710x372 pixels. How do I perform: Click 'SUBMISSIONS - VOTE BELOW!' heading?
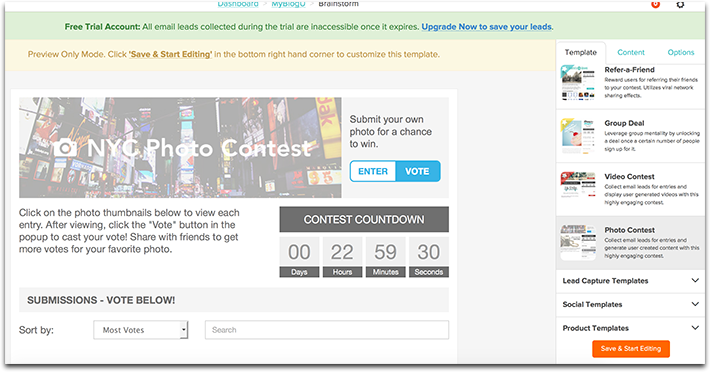[x=101, y=300]
